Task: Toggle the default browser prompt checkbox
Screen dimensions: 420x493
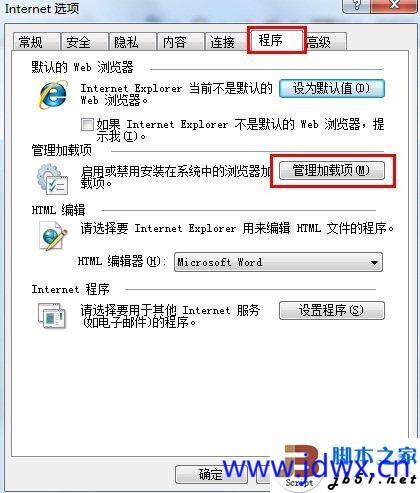Action: [x=87, y=125]
